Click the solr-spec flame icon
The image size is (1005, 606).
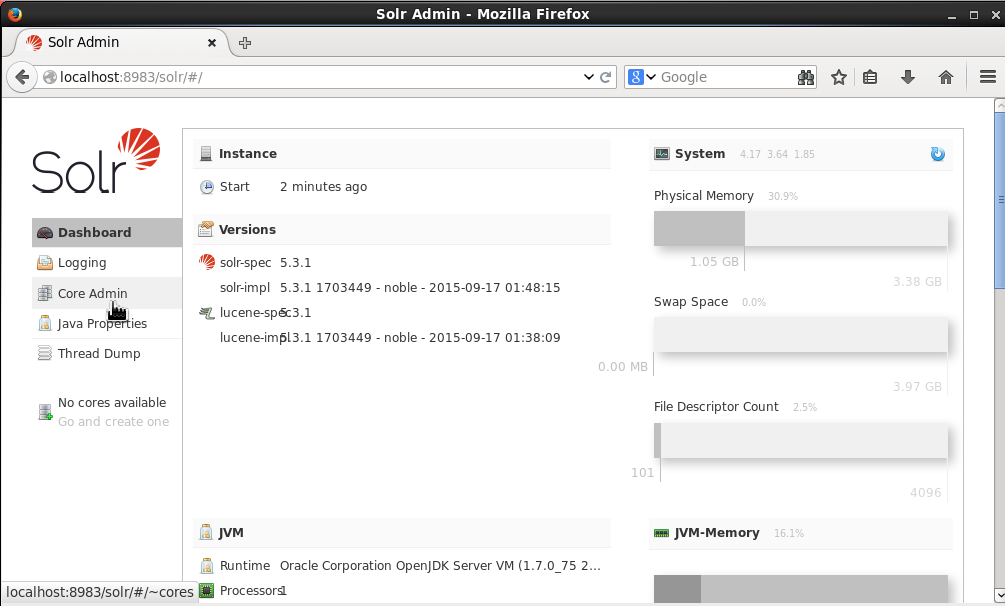tap(206, 262)
